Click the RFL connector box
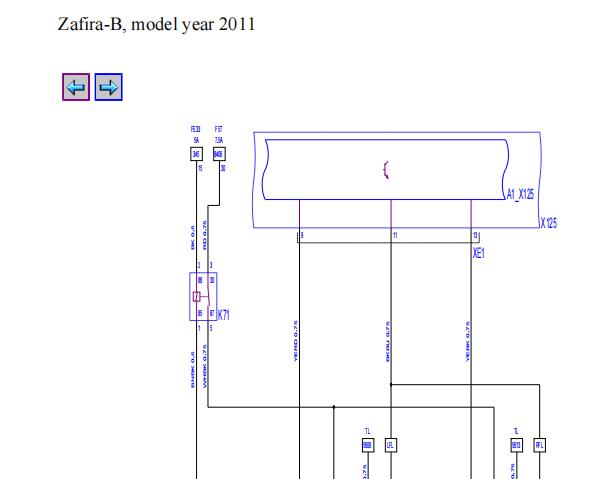This screenshot has height=479, width=606. coord(540,445)
